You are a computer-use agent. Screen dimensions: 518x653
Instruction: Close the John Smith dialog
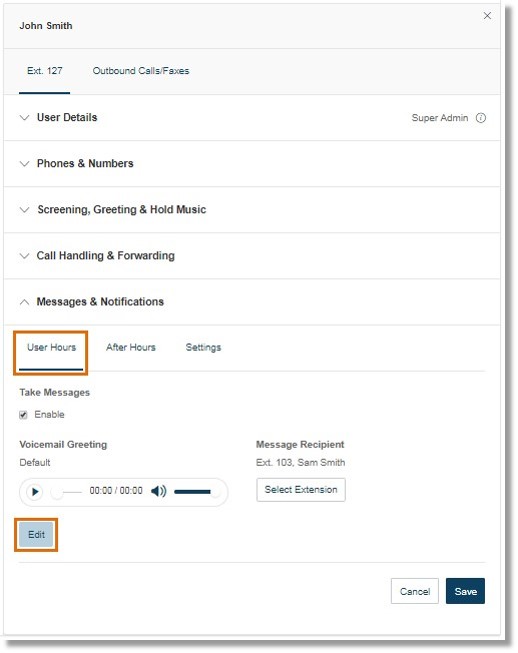(x=487, y=16)
